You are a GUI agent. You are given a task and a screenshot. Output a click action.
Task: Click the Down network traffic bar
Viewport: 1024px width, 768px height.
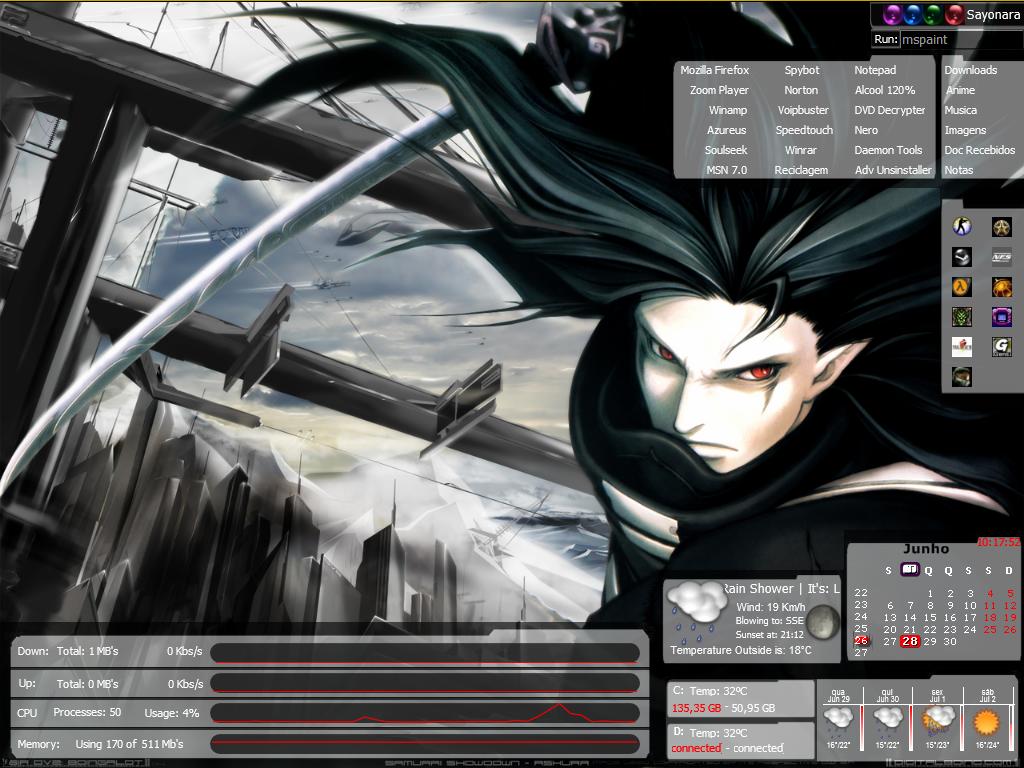[x=424, y=652]
